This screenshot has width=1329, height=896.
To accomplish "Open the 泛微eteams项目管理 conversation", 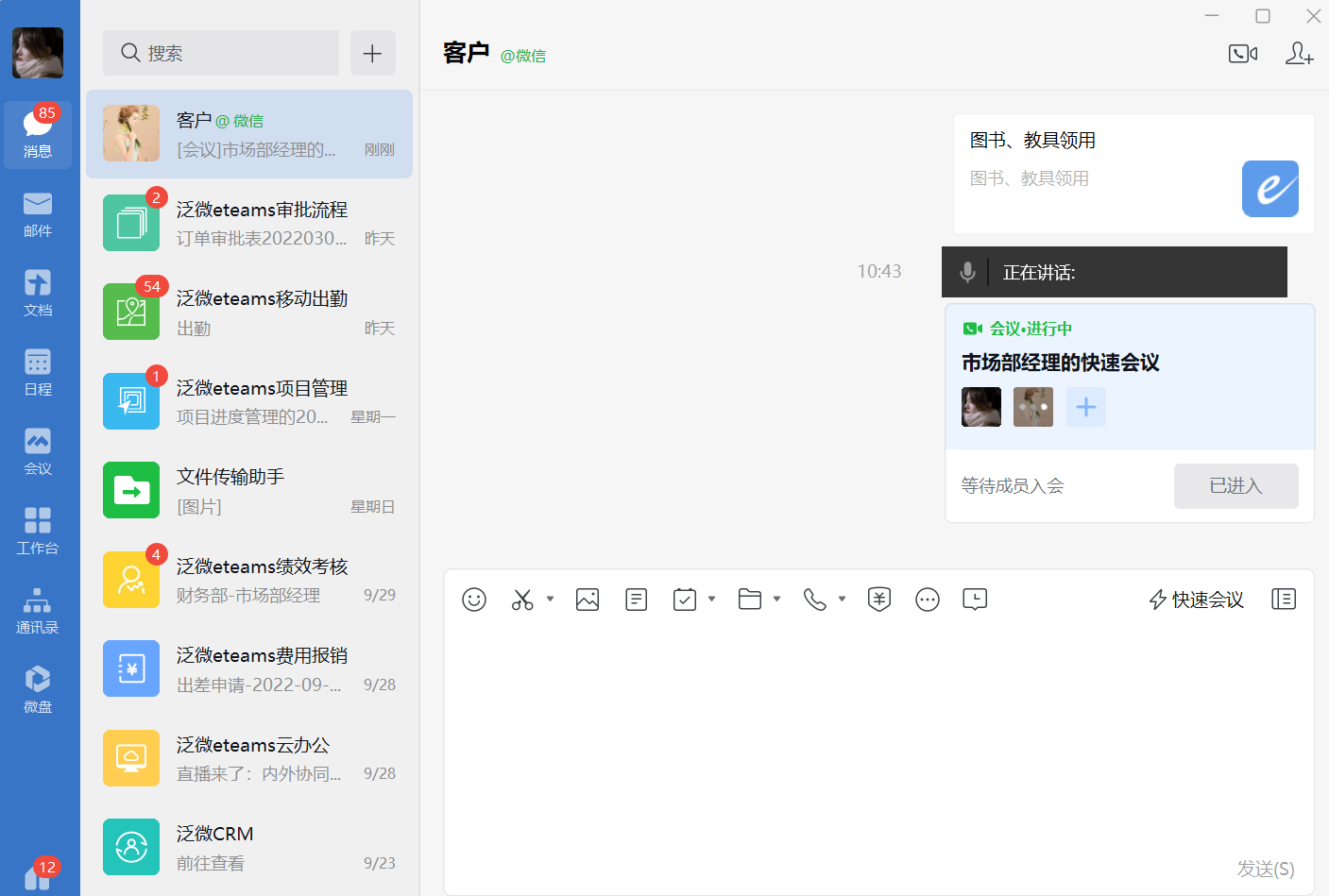I will tap(249, 401).
